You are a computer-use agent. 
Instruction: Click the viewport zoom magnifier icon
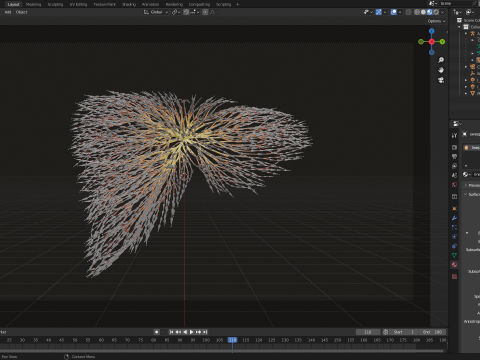click(441, 60)
